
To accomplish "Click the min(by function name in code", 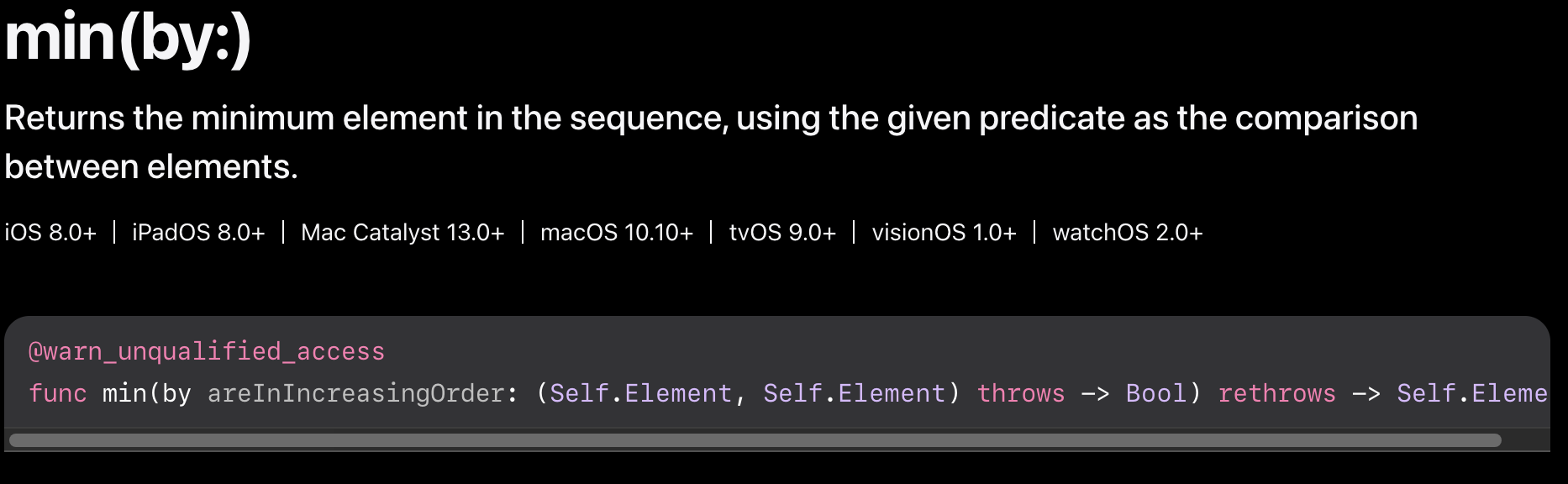I will click(147, 393).
